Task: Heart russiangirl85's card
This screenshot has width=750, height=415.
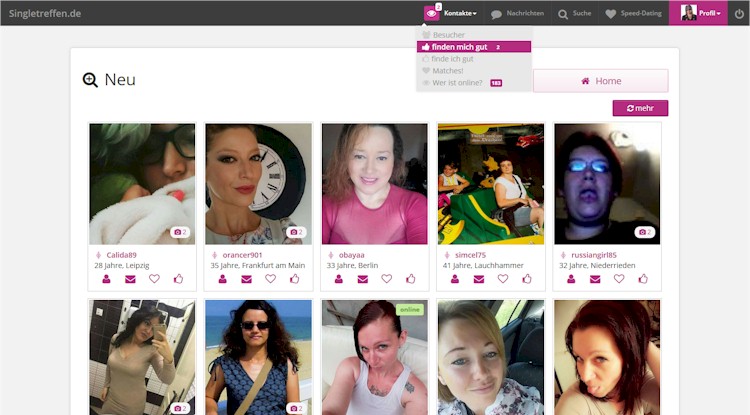Action: (x=619, y=279)
